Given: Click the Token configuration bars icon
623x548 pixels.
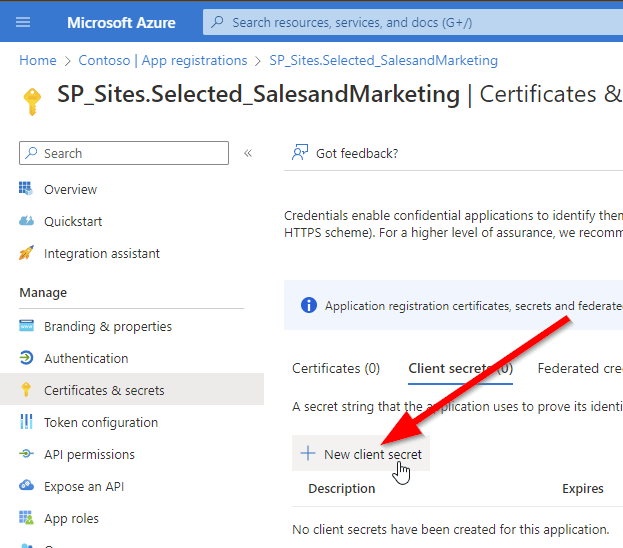Looking at the screenshot, I should coord(26,422).
